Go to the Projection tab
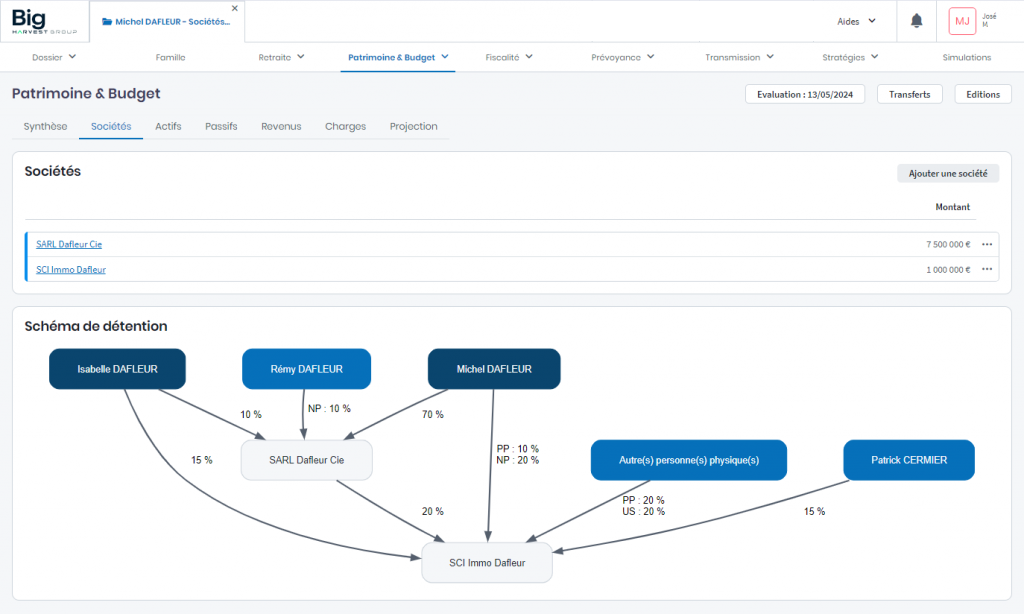1024x614 pixels. 413,127
